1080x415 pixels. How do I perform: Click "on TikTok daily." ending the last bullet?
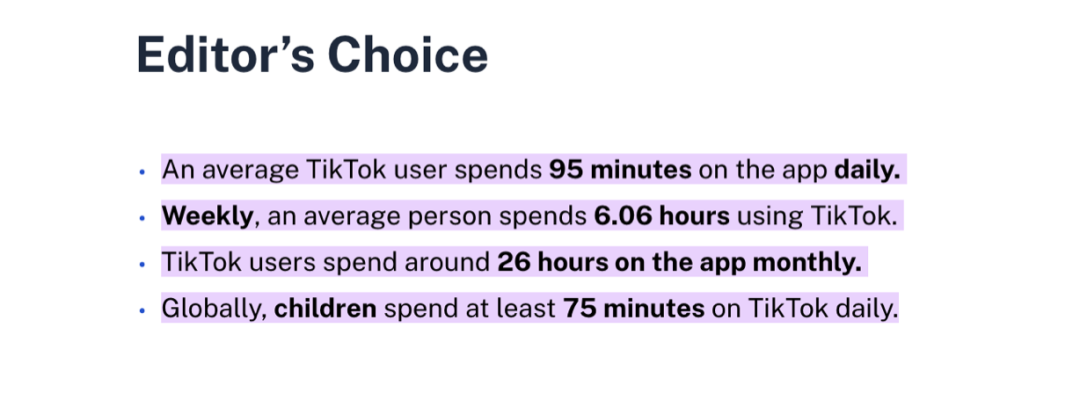click(805, 310)
